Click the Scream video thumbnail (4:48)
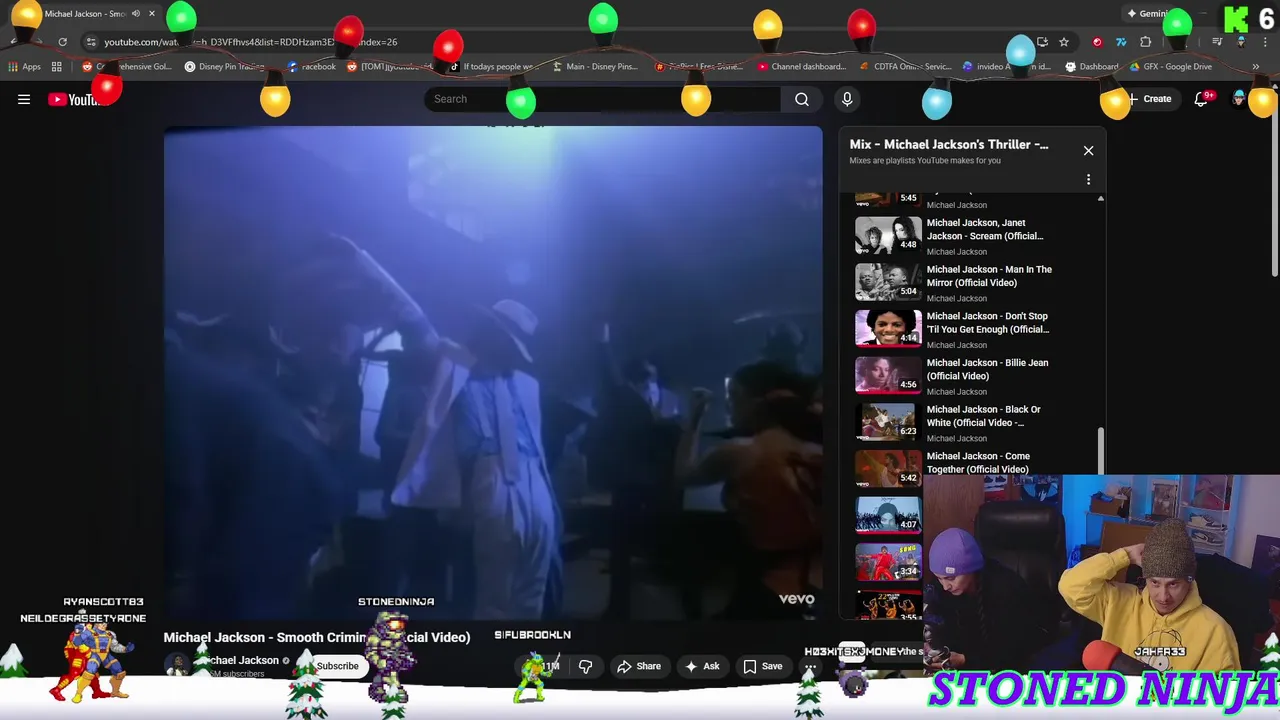This screenshot has width=1280, height=720. click(888, 236)
